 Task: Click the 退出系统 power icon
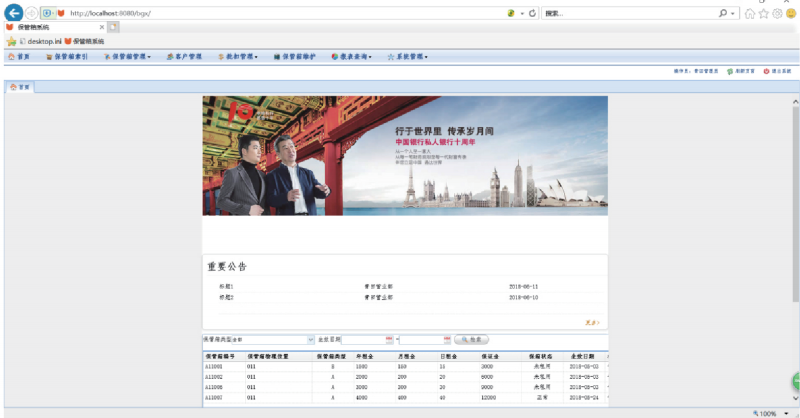pyautogui.click(x=766, y=72)
